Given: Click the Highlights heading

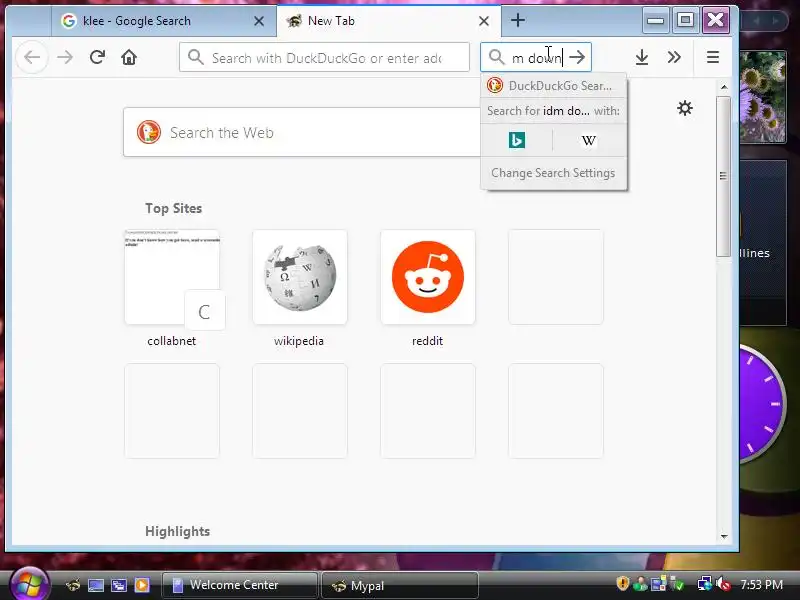Looking at the screenshot, I should click(x=178, y=531).
